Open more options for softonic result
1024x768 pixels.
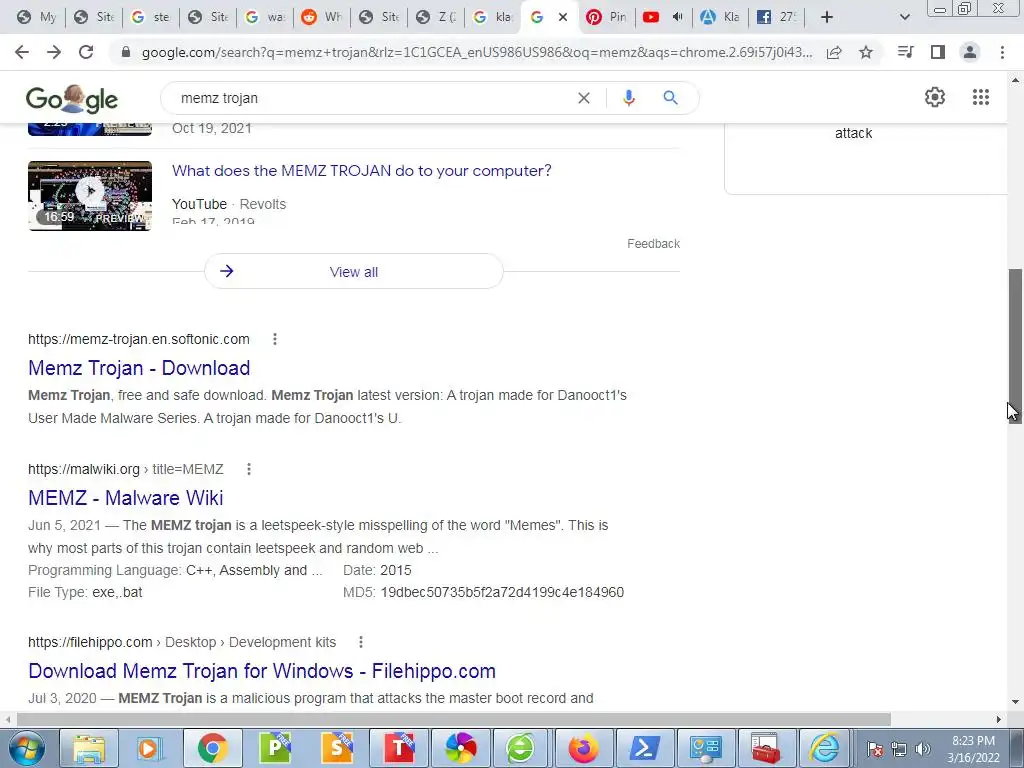(x=275, y=339)
